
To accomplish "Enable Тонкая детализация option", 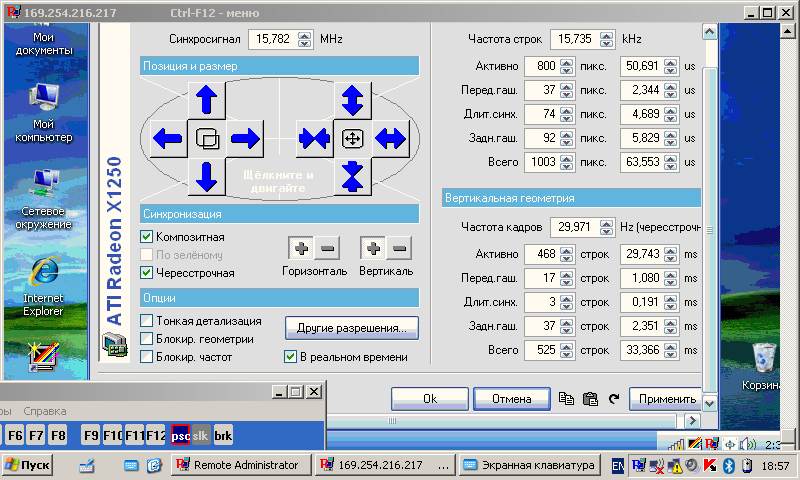I will click(x=147, y=321).
